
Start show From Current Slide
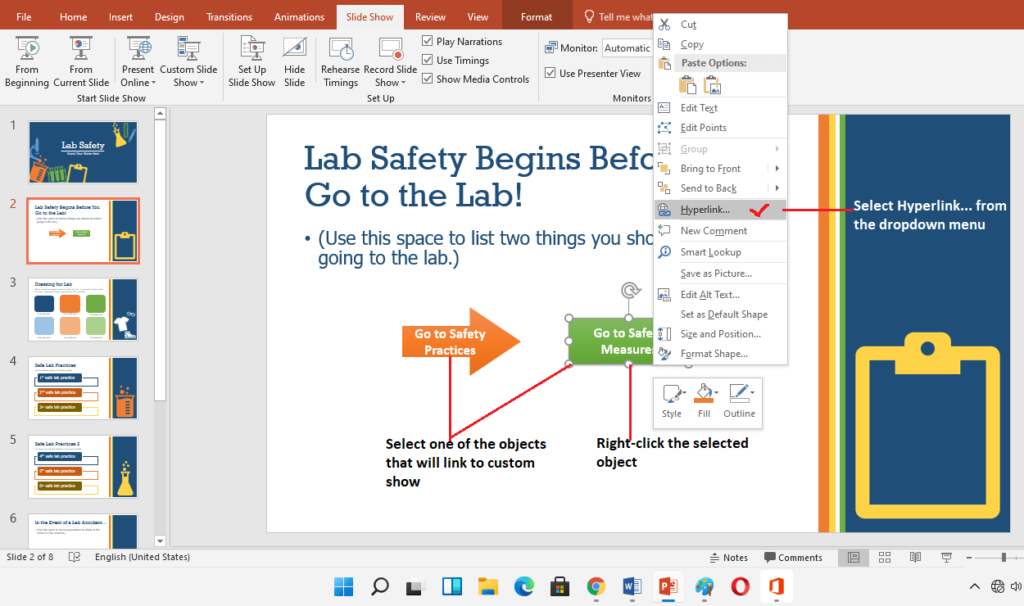pos(81,62)
